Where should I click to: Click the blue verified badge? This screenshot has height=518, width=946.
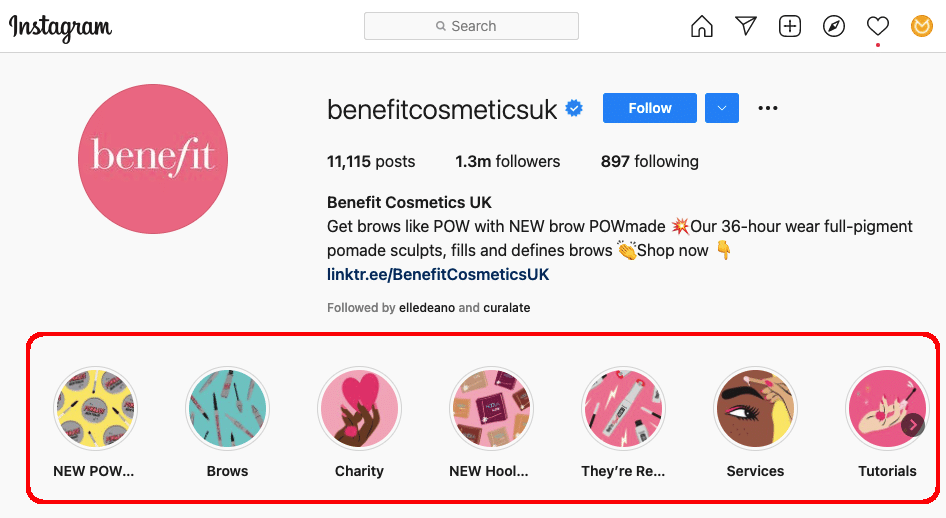coord(574,109)
